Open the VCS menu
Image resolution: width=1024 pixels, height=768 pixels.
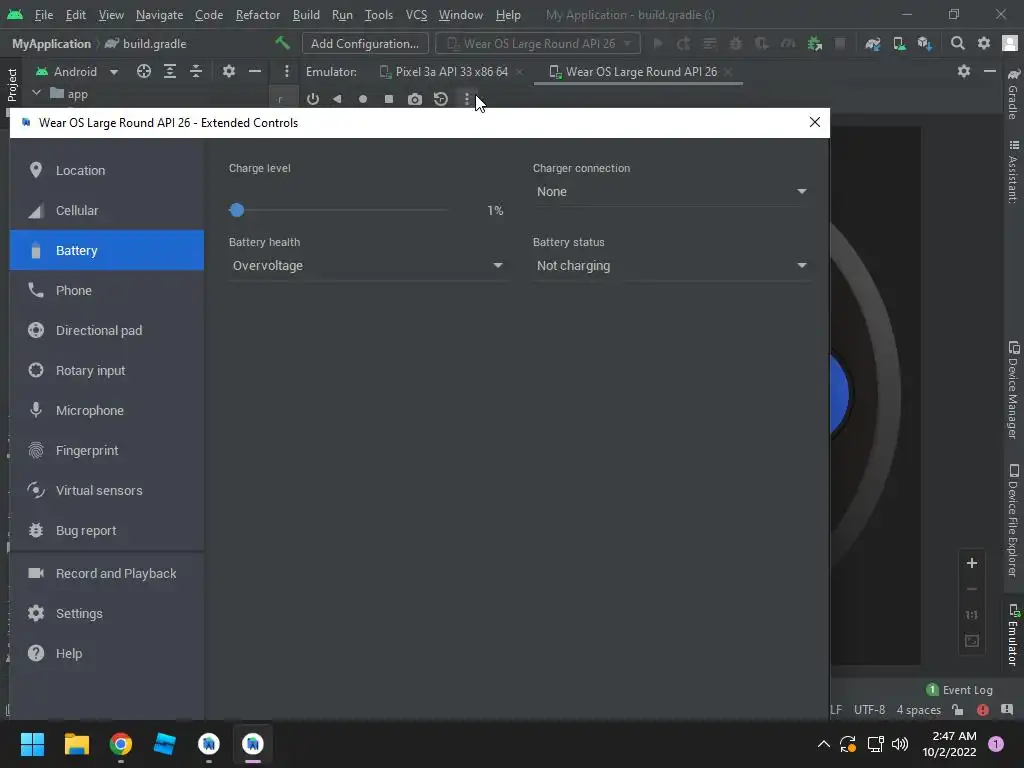416,14
